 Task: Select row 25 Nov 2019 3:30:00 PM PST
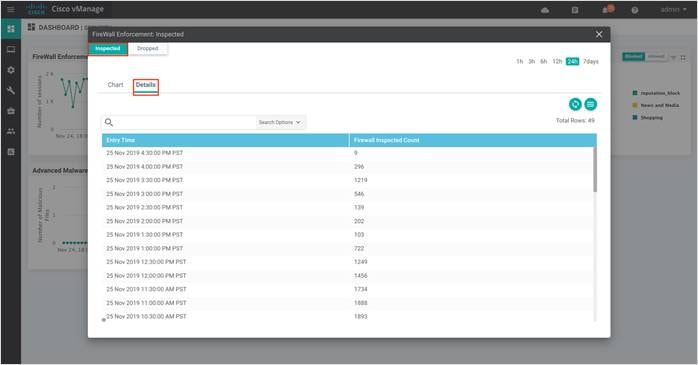point(348,180)
